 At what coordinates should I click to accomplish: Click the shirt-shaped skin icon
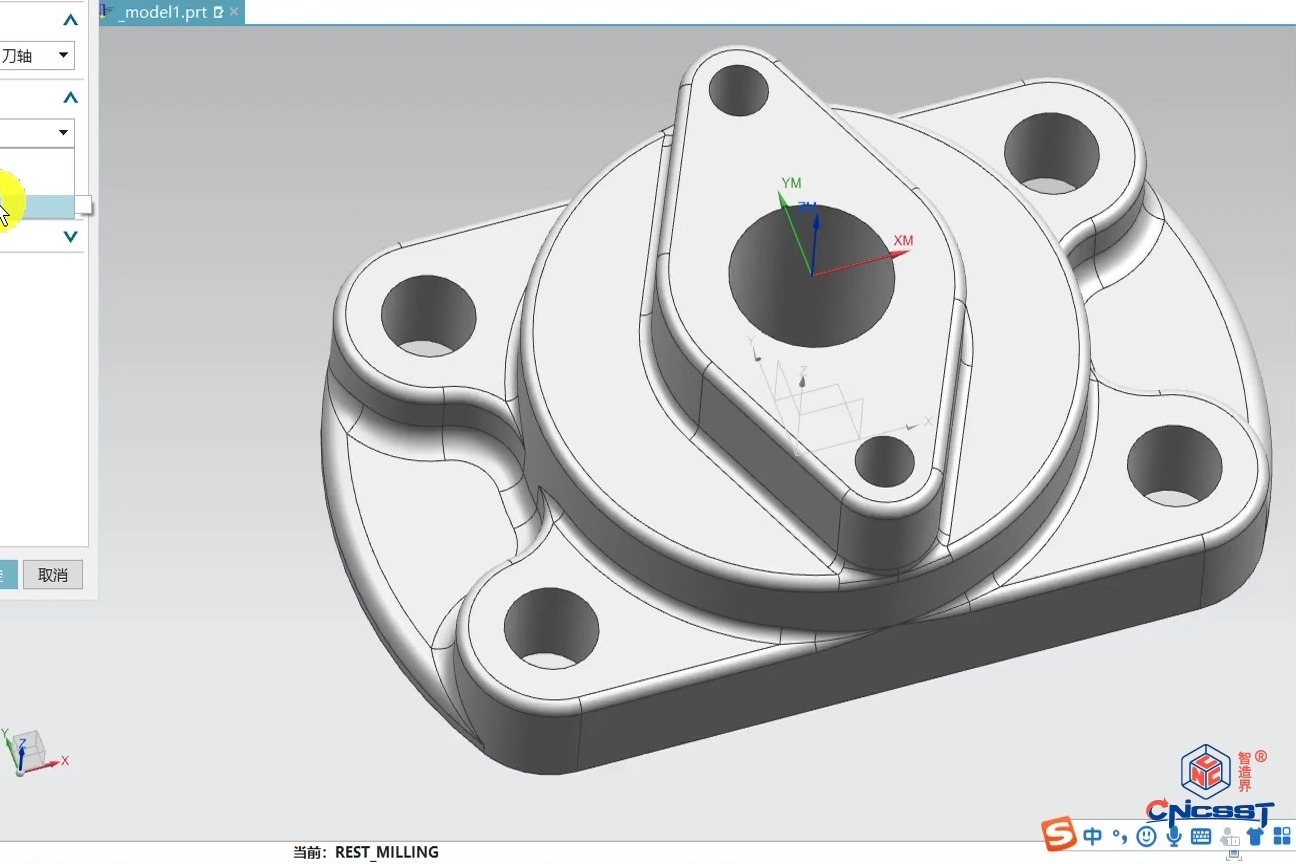[x=1256, y=836]
